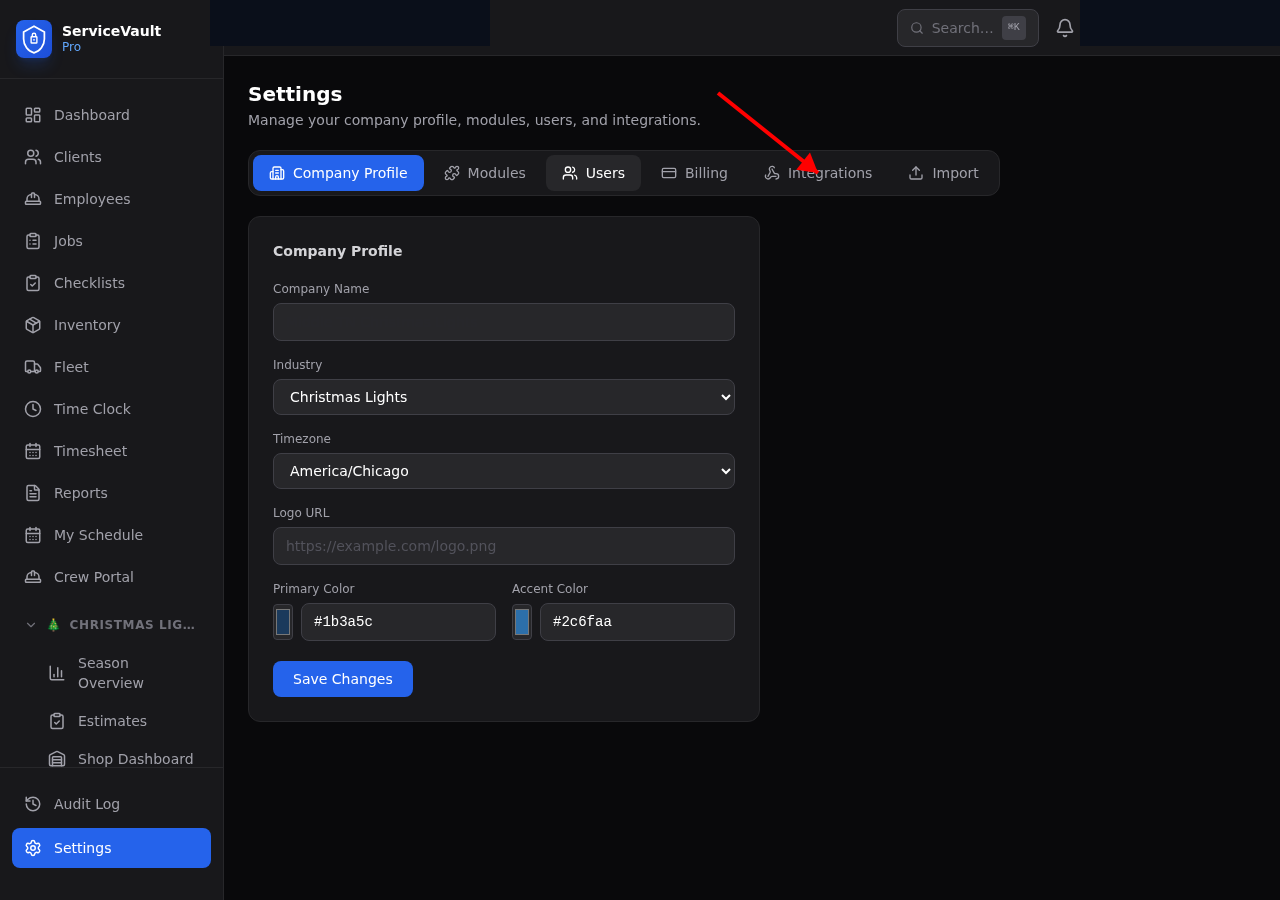Open the Dashboard from the sidebar
This screenshot has height=900, width=1280.
point(91,114)
